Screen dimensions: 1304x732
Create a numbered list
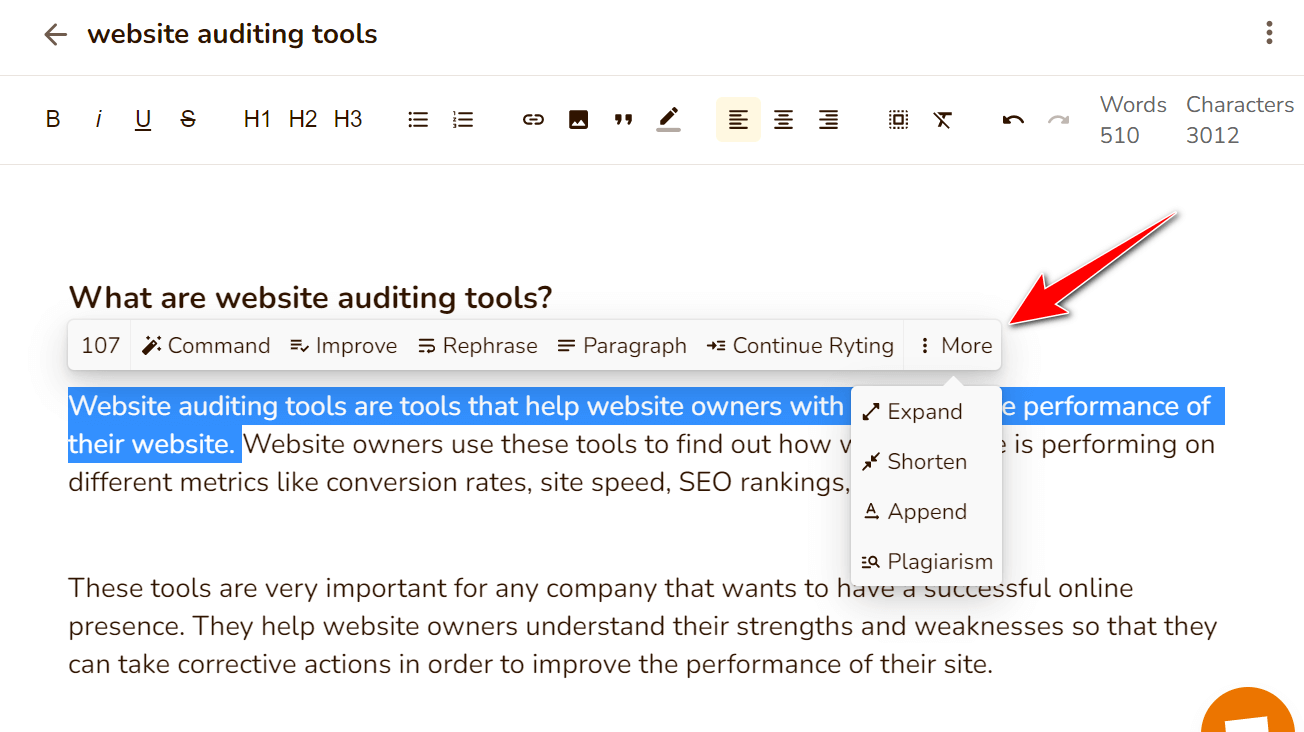point(462,119)
